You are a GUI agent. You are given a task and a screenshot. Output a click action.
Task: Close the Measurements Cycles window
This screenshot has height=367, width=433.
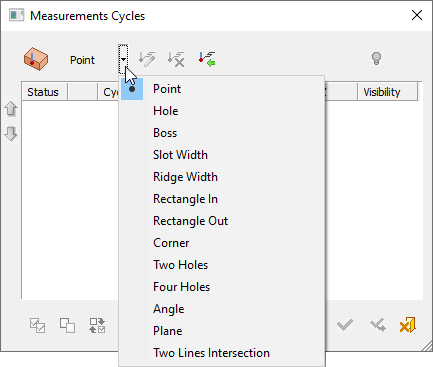(x=417, y=15)
